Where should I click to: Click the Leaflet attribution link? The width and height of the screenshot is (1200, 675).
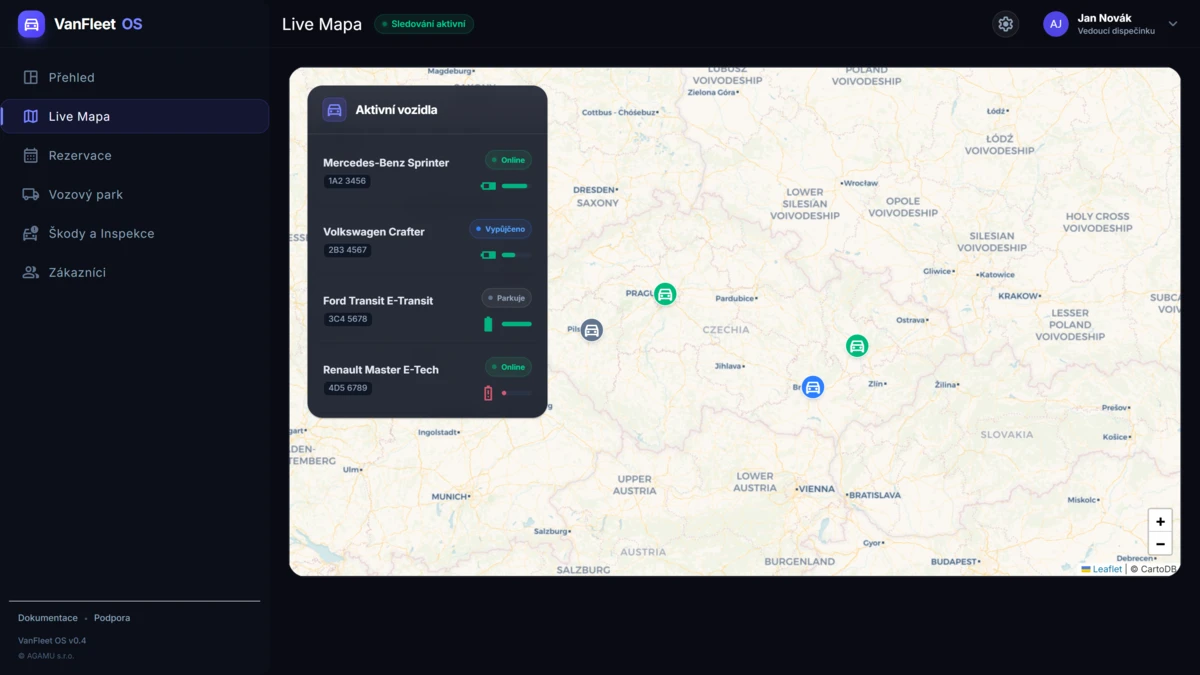click(1107, 569)
